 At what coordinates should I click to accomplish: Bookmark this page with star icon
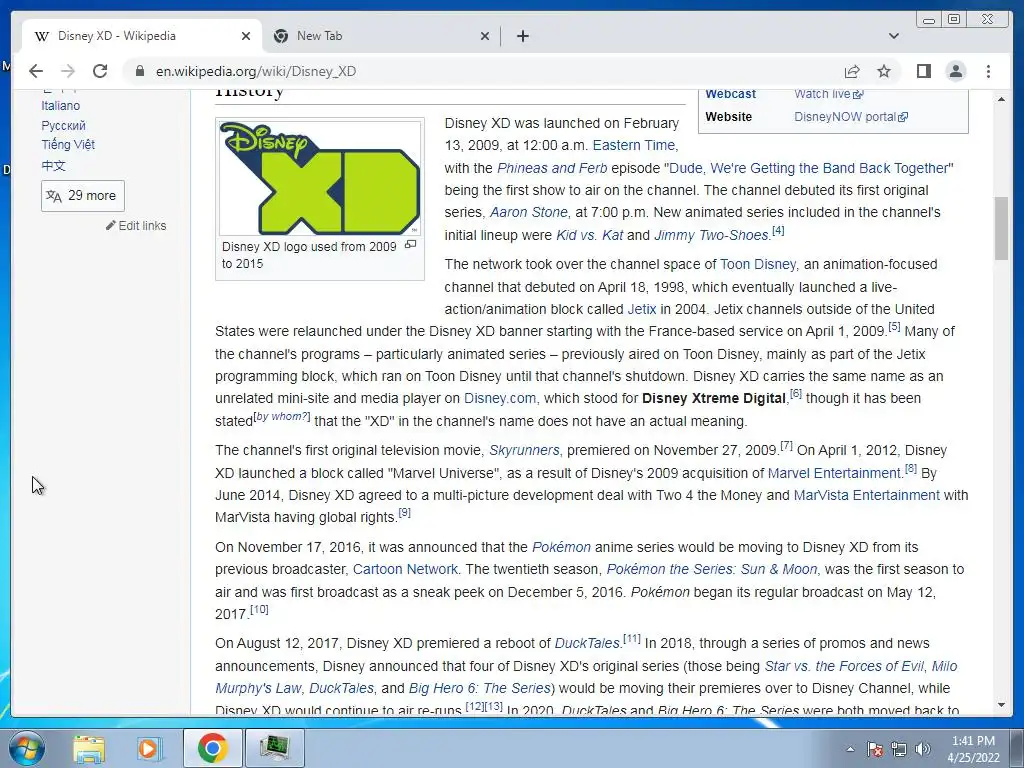point(884,71)
